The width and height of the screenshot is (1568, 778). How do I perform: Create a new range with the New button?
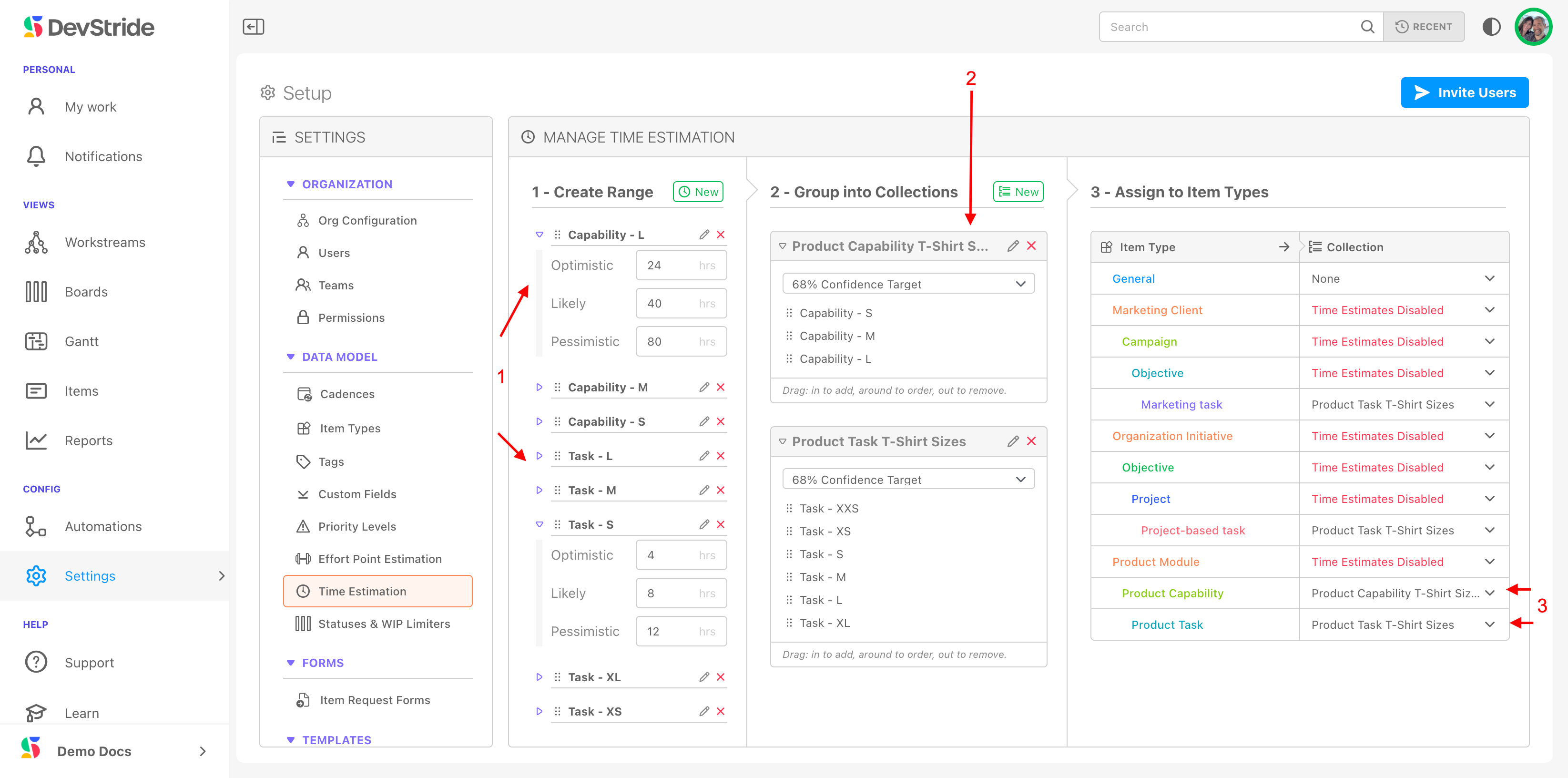tap(698, 192)
